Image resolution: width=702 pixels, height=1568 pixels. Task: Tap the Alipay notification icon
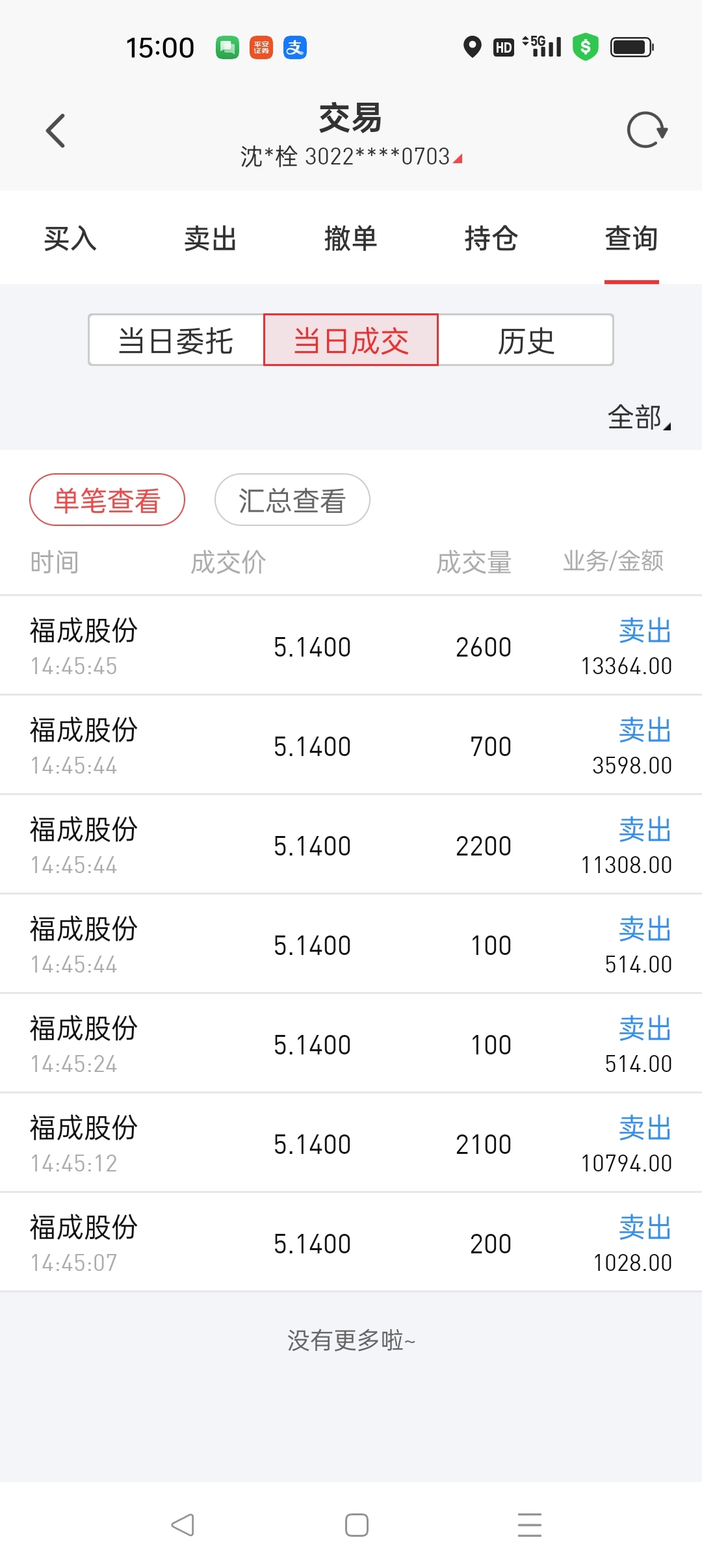click(x=295, y=47)
